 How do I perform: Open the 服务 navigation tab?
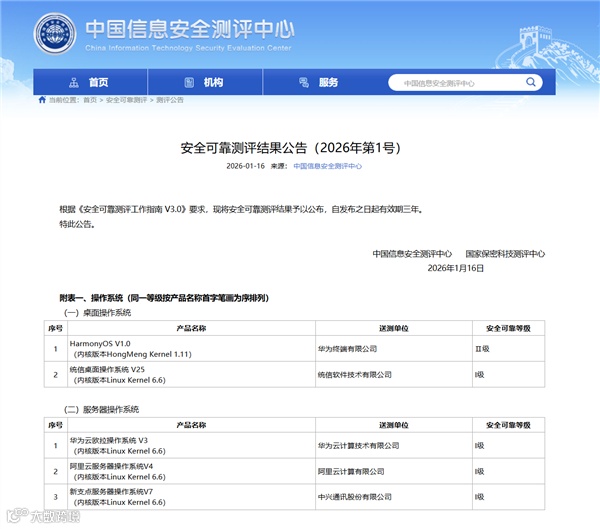pyautogui.click(x=320, y=82)
